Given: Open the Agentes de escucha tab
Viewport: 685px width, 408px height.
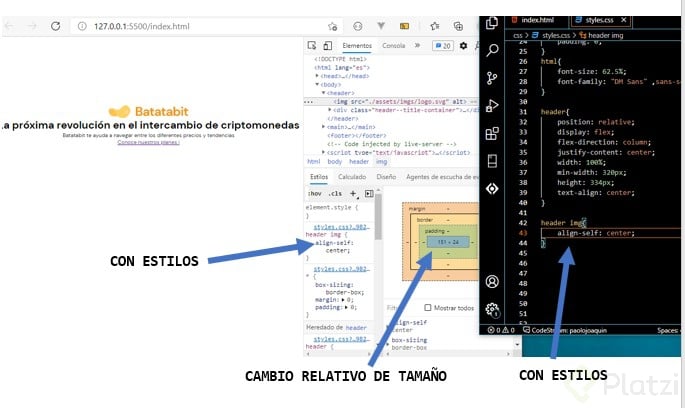Looking at the screenshot, I should click(442, 176).
